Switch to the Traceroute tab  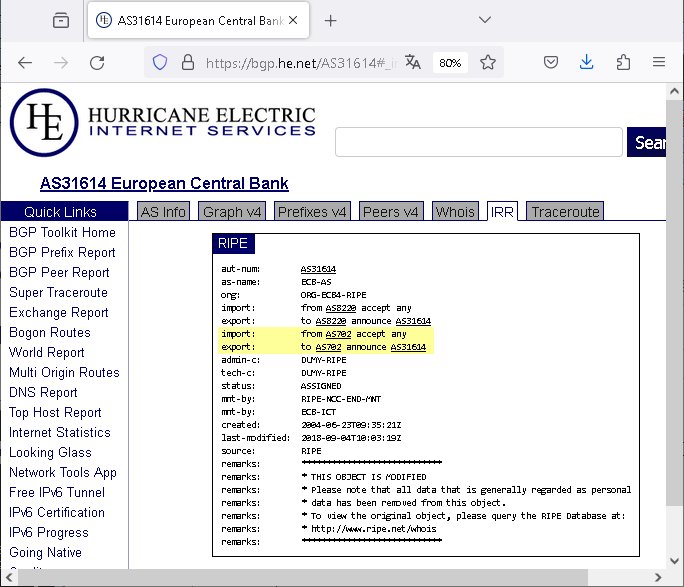pos(565,212)
